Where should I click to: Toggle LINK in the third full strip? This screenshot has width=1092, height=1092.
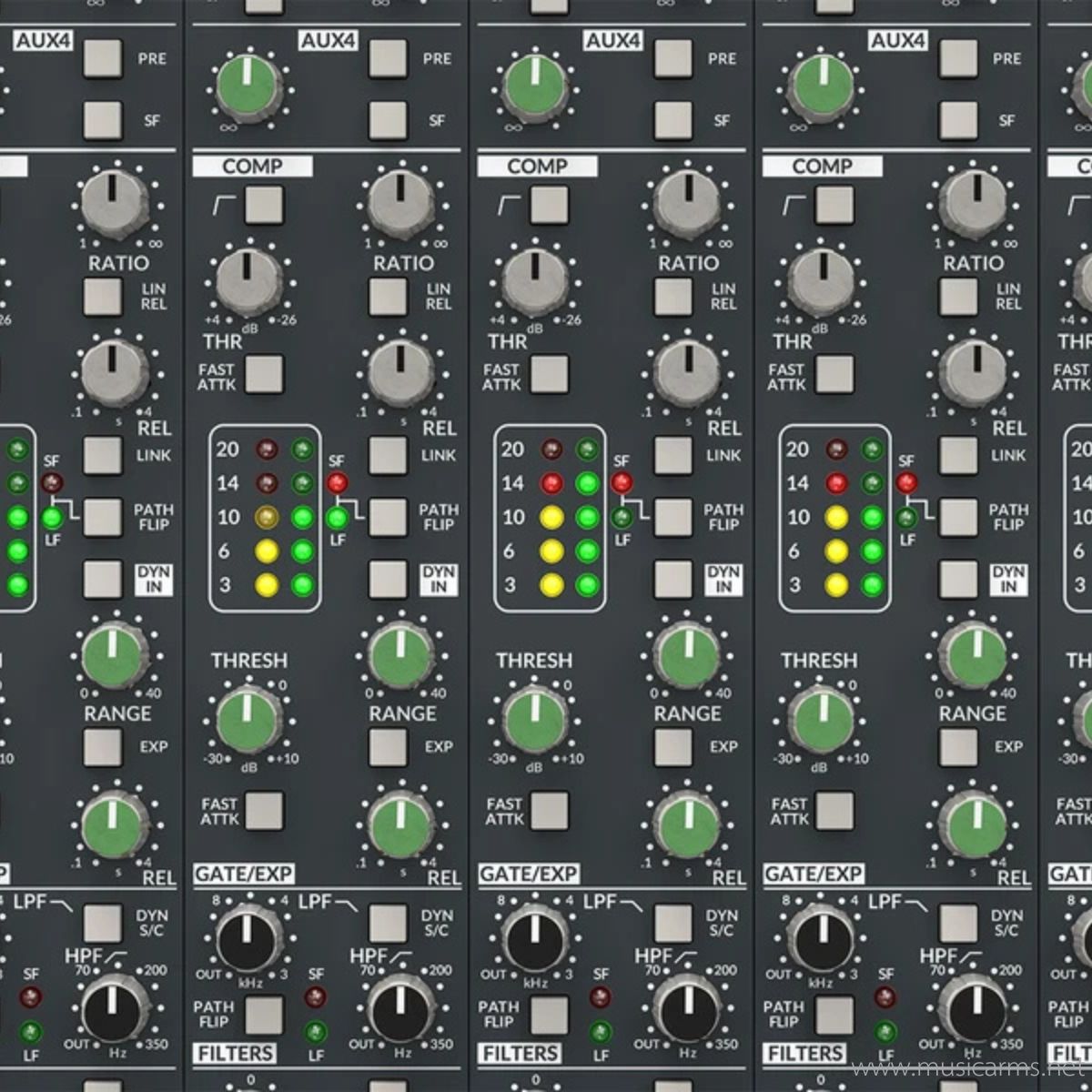[x=958, y=455]
